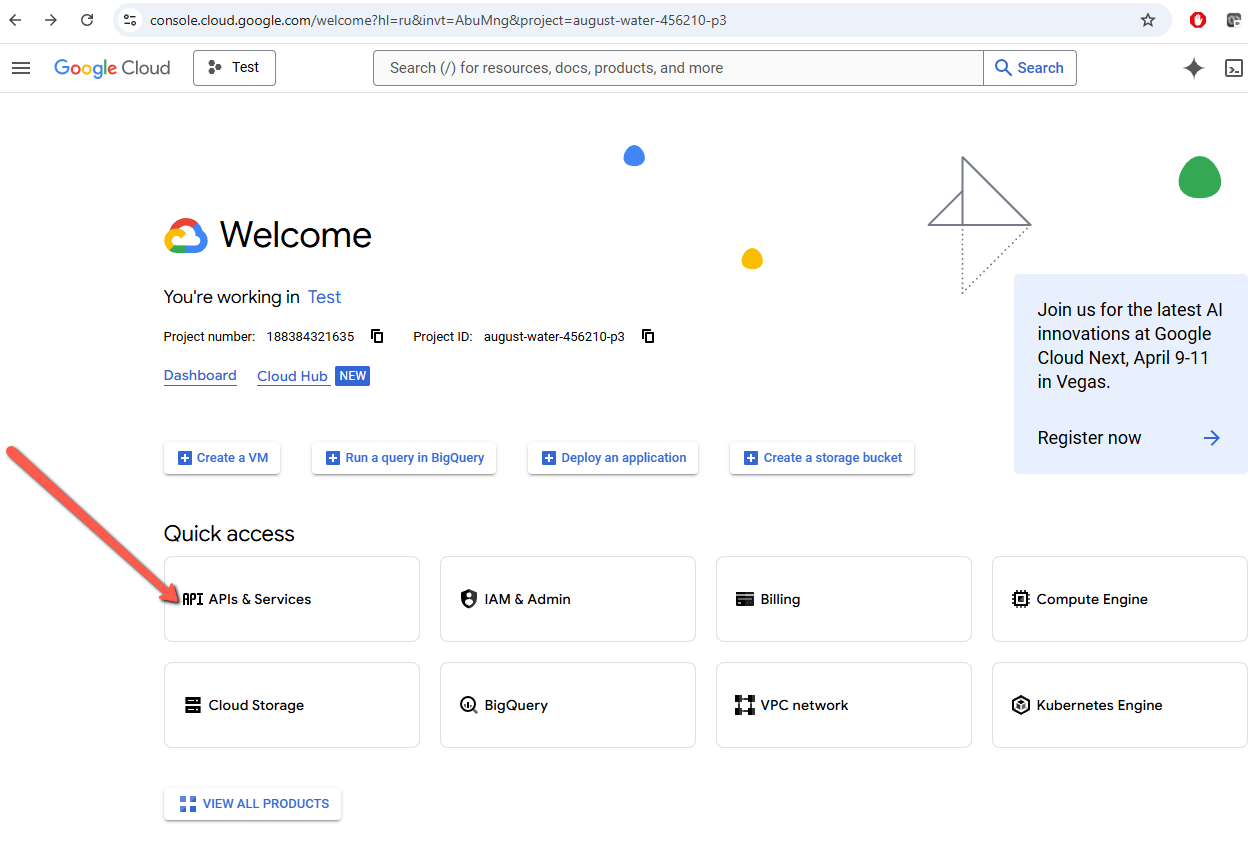
Task: Open IAM & Admin card
Action: coord(568,599)
